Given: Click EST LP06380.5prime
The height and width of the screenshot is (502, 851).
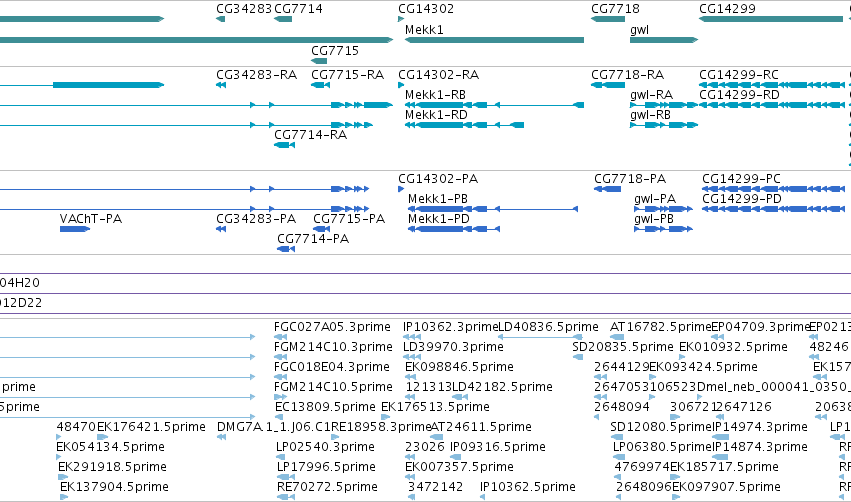Looking at the screenshot, I should [x=662, y=448].
